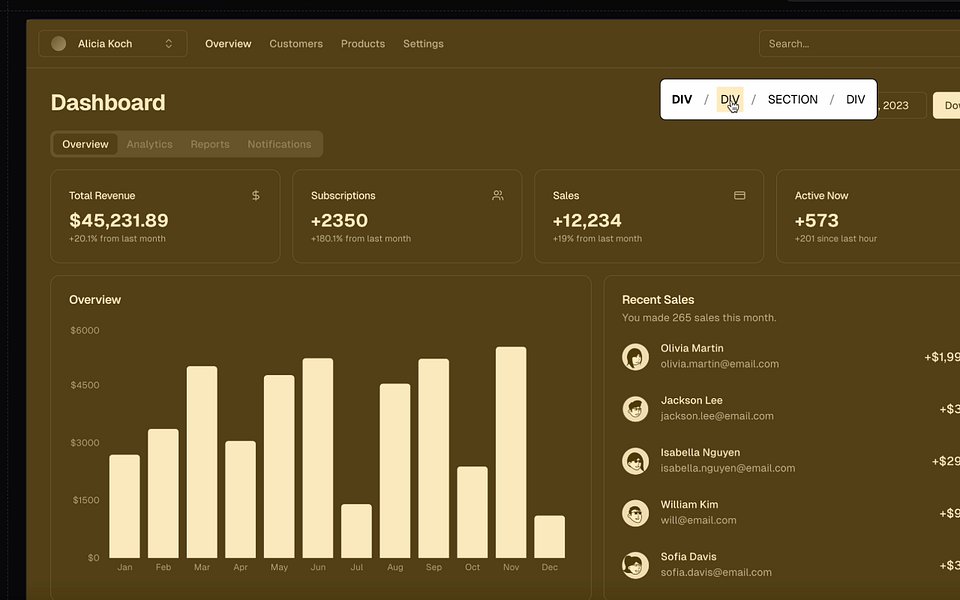960x600 pixels.
Task: Click the dollar sign icon on Total Revenue
Action: click(256, 195)
